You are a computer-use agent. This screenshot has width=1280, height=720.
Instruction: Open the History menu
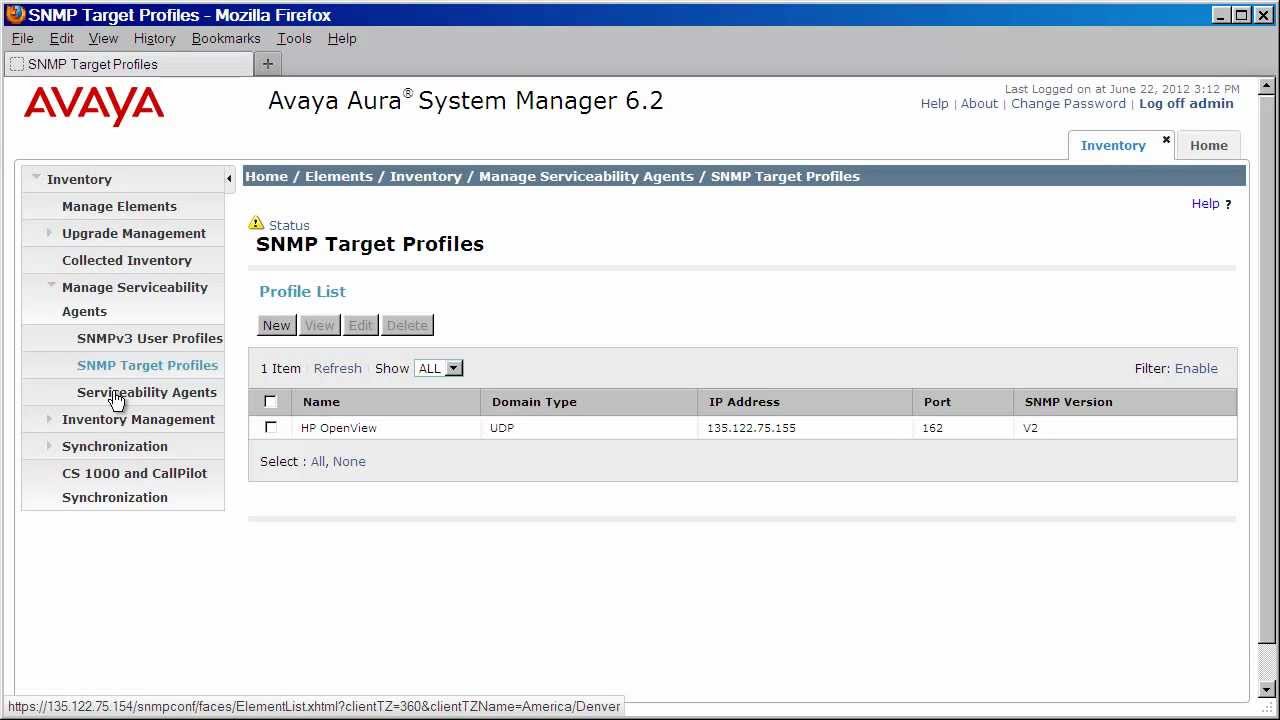coord(154,38)
